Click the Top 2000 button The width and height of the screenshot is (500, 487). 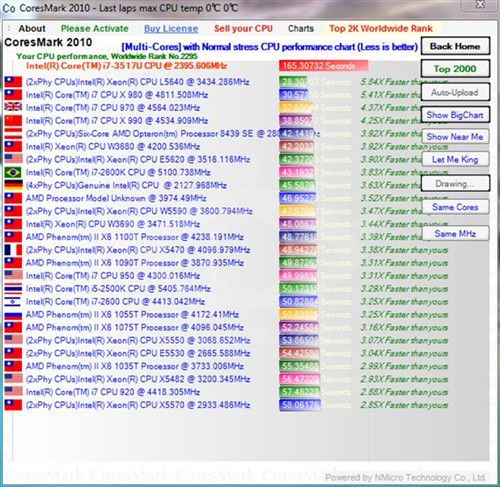(455, 69)
